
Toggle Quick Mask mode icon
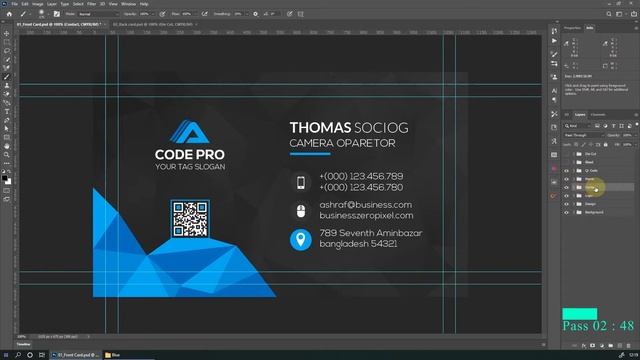tap(7, 191)
